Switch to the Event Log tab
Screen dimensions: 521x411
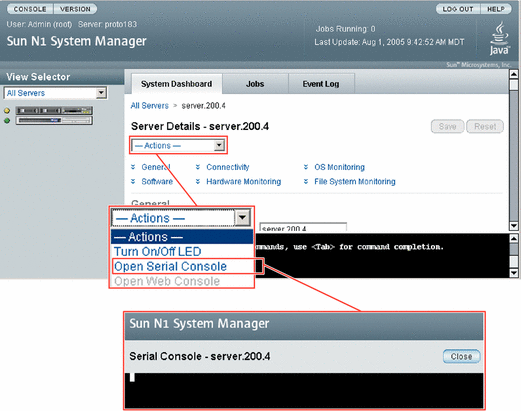(x=321, y=84)
